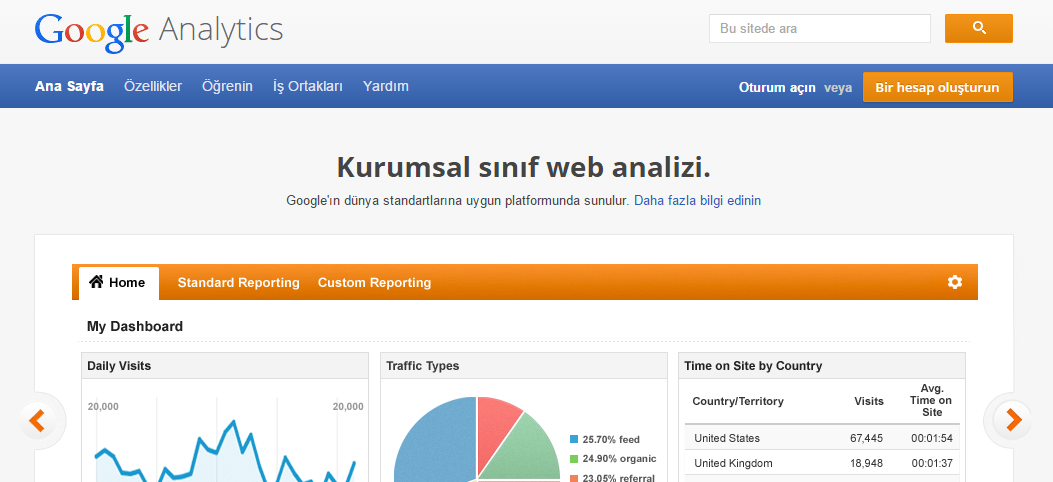
Task: Switch to Standard Reporting tab
Action: (x=238, y=283)
